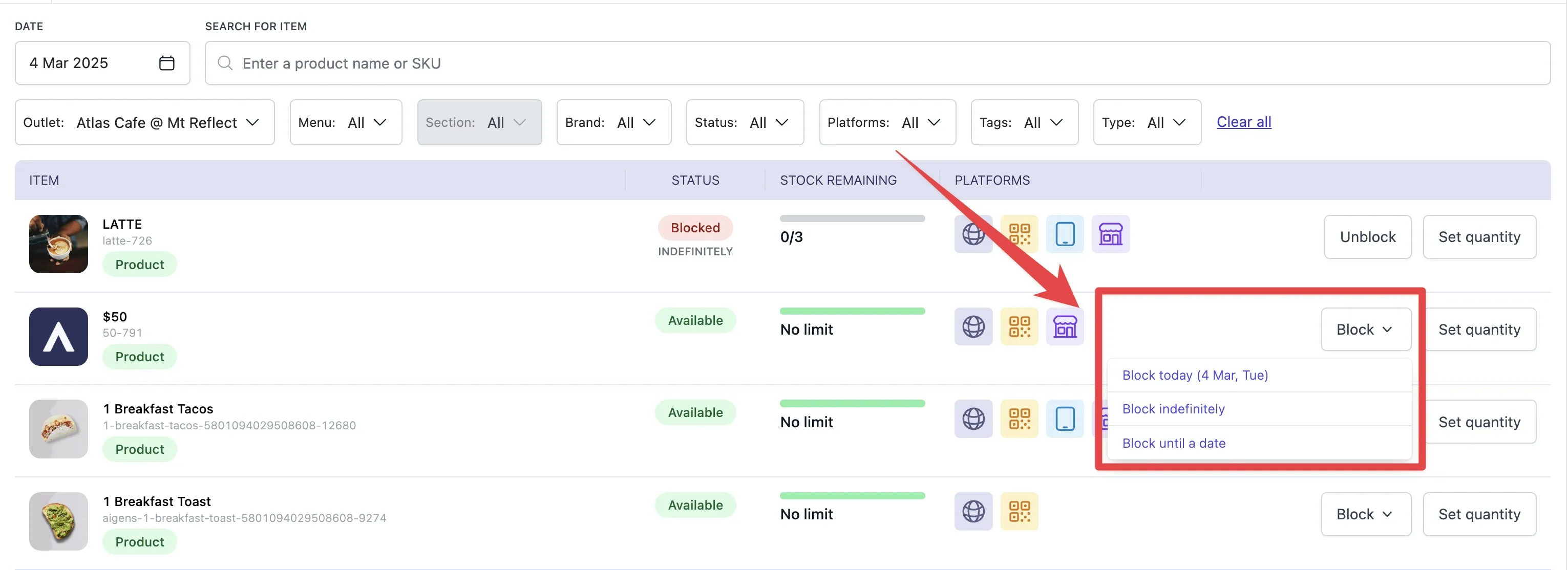The width and height of the screenshot is (1568, 570).
Task: Click the mobile app icon for 1 Breakfast Tacos
Action: point(1065,419)
